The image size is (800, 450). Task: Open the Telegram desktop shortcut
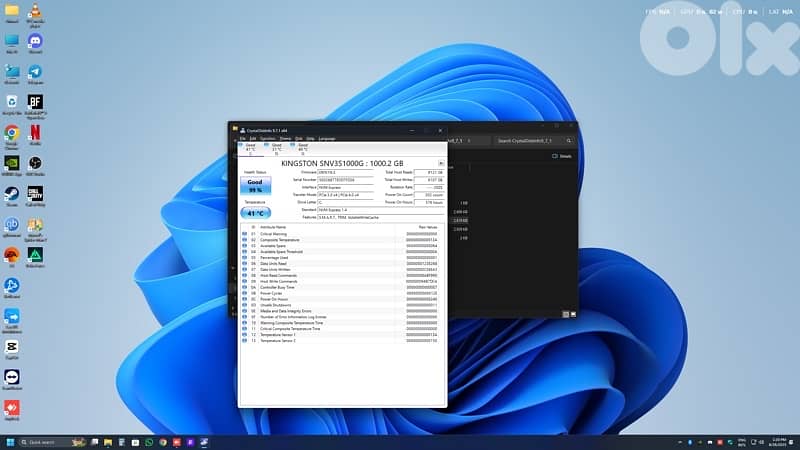point(35,72)
